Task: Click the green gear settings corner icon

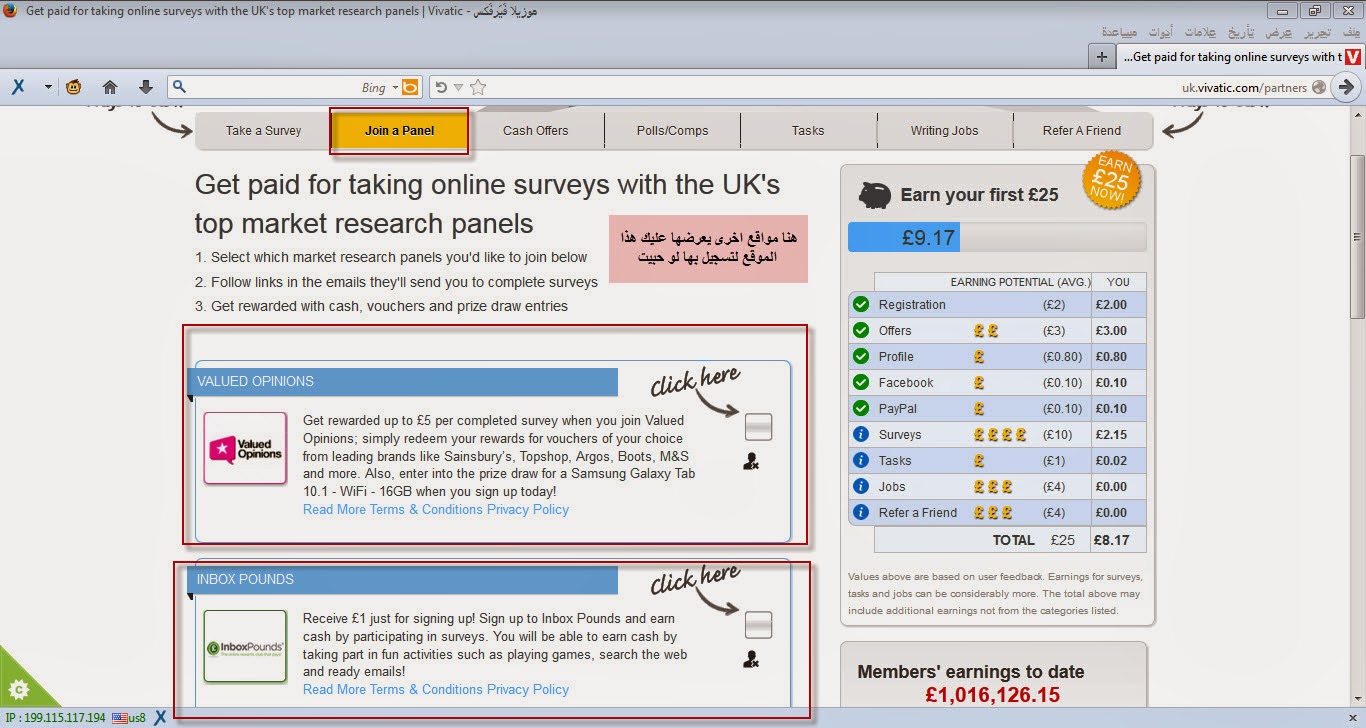Action: tap(18, 690)
